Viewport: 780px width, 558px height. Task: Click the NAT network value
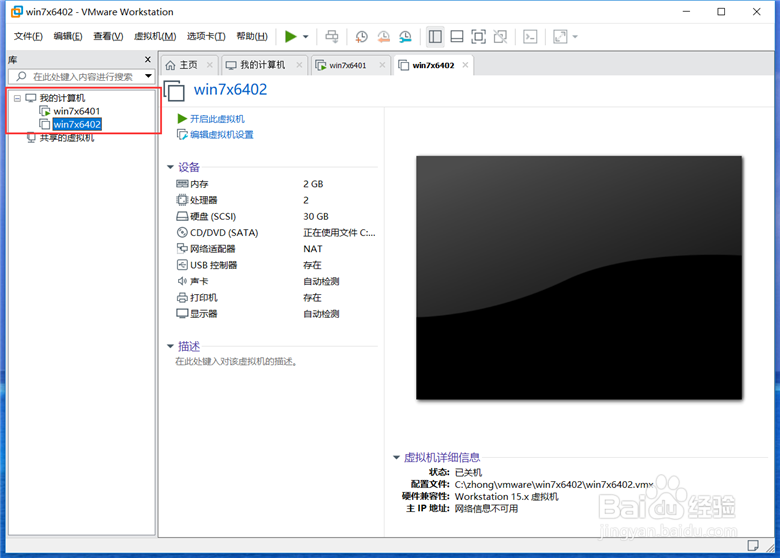point(313,249)
